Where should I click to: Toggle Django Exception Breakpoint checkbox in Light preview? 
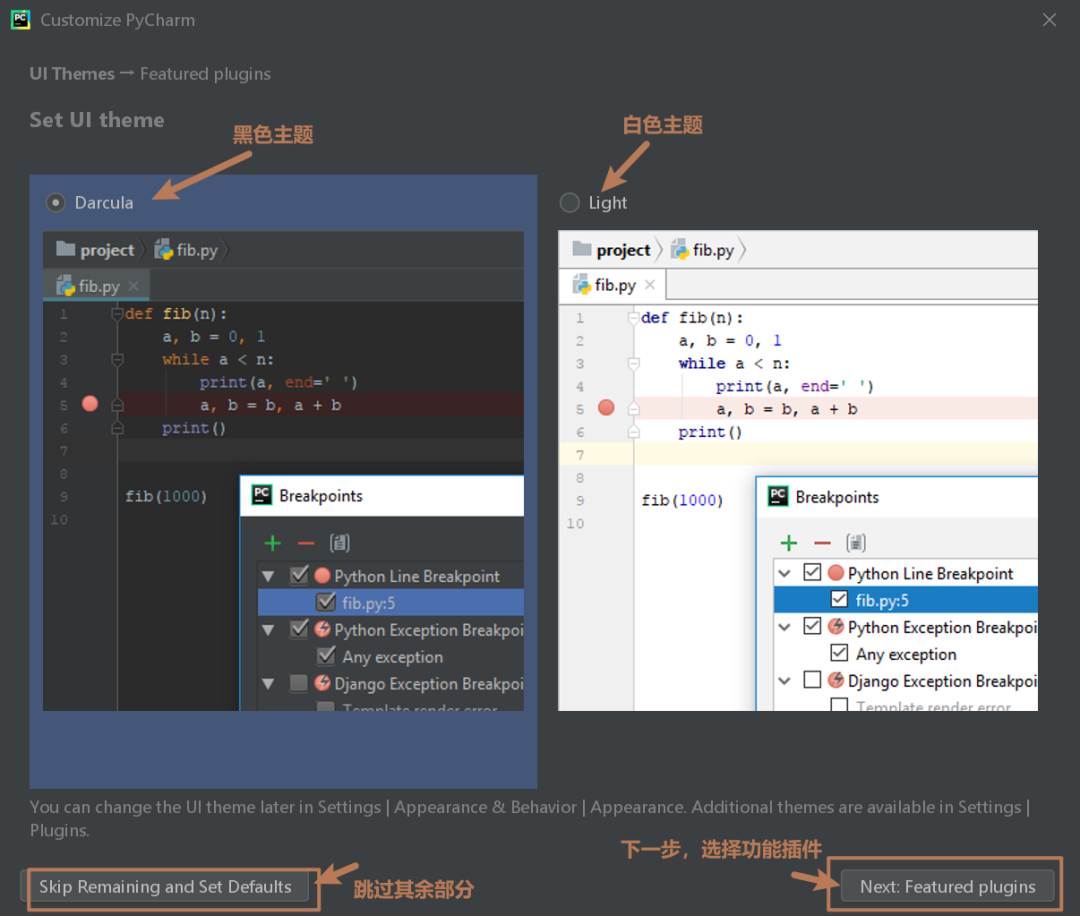coord(813,680)
